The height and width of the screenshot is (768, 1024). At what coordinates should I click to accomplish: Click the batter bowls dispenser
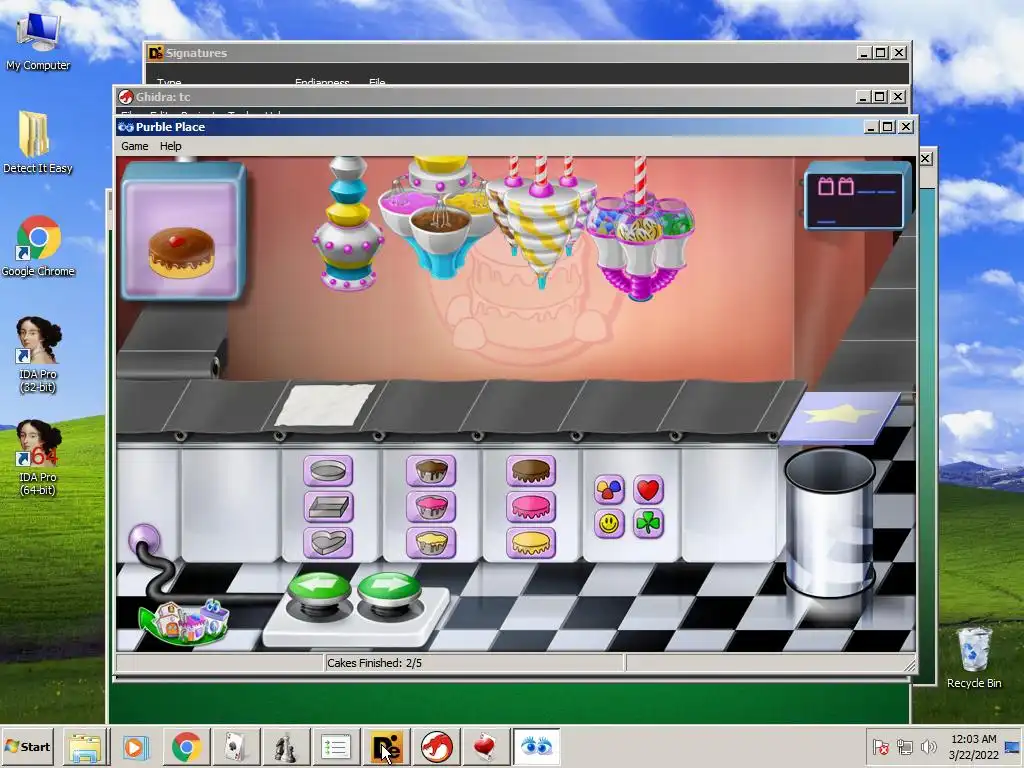438,217
